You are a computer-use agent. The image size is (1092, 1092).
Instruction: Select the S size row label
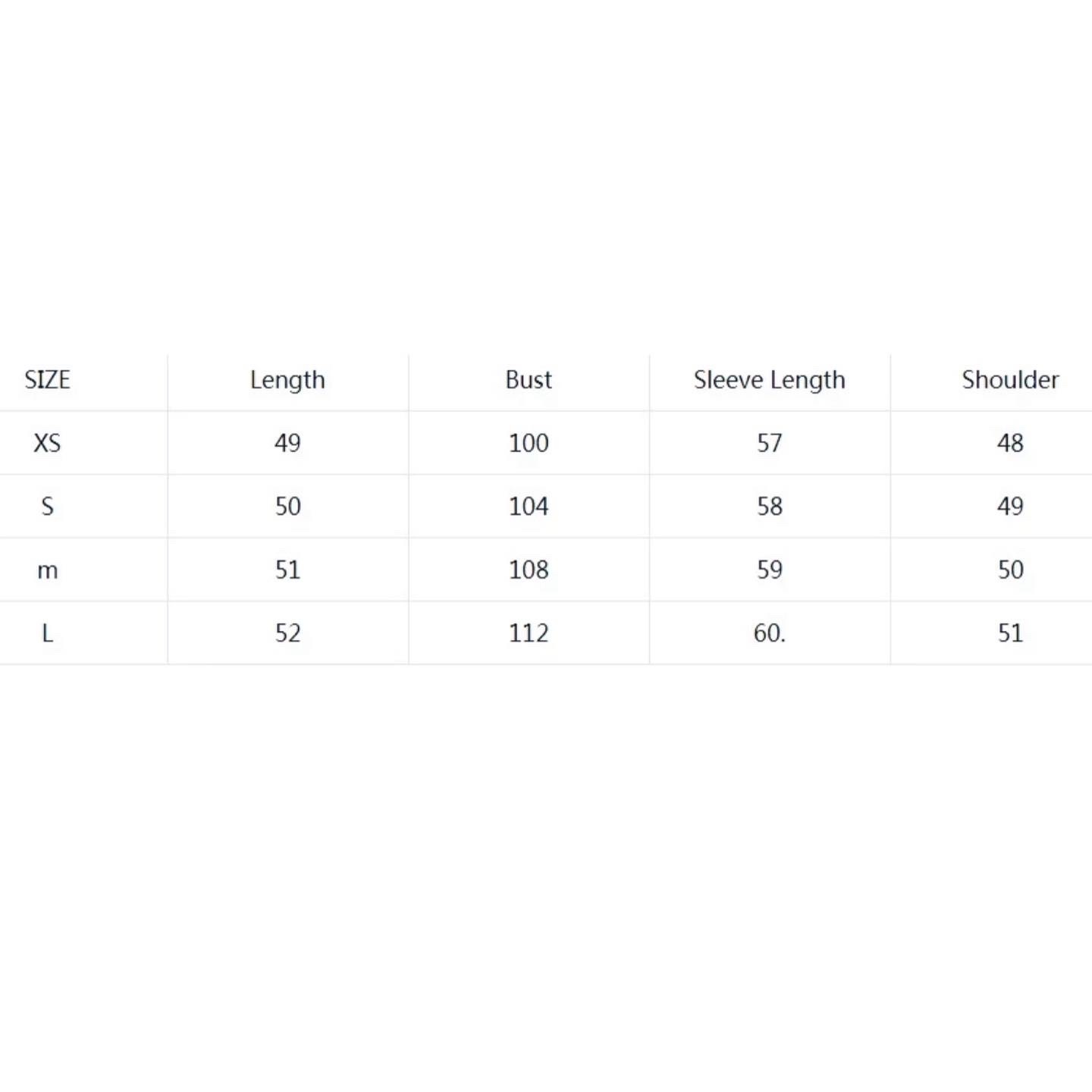coord(47,507)
